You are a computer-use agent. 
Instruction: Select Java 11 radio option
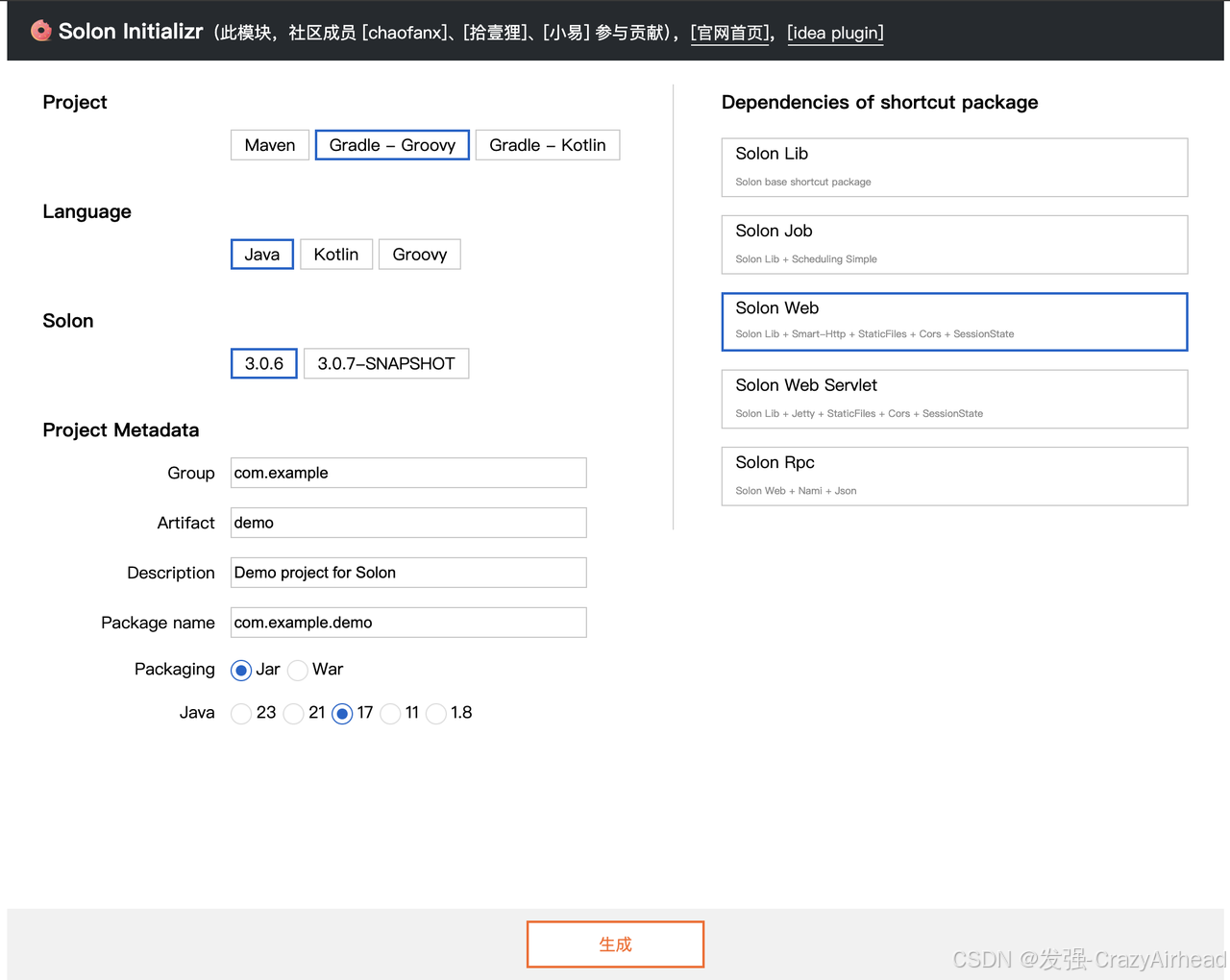pyautogui.click(x=390, y=714)
